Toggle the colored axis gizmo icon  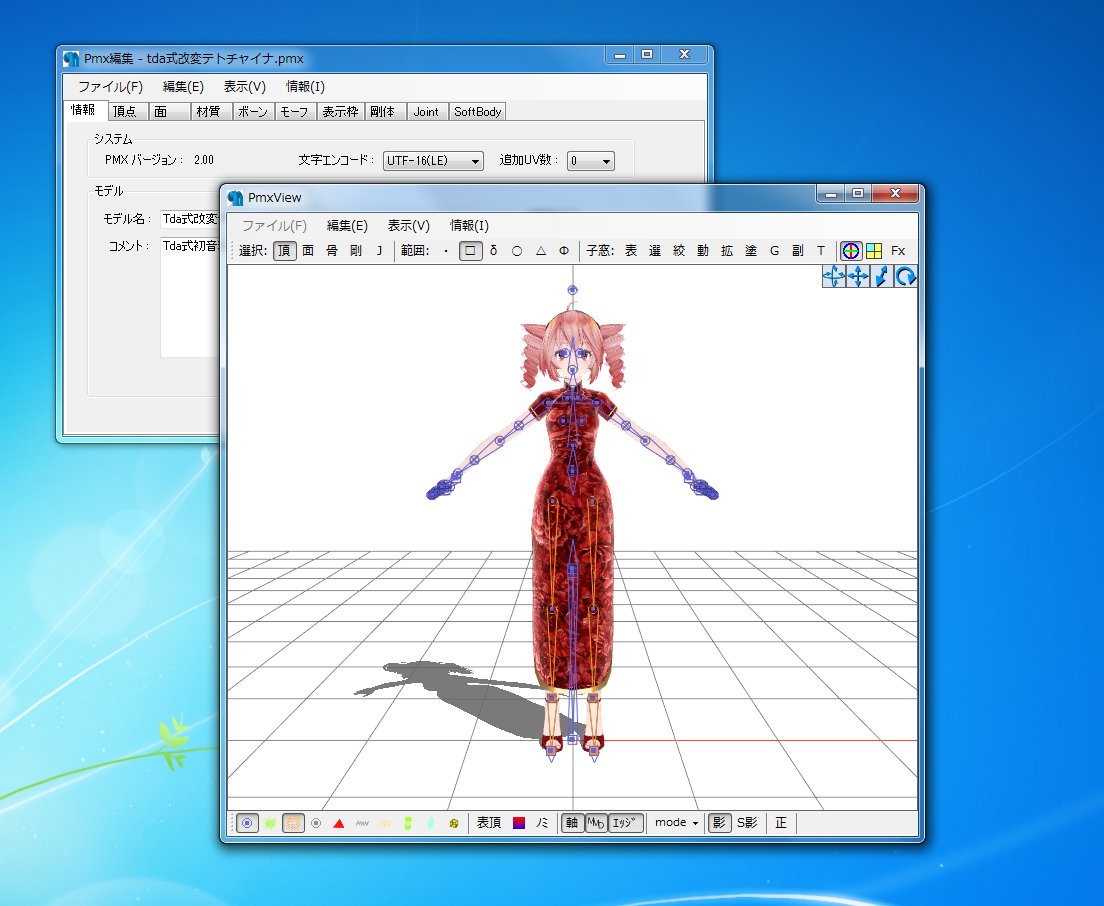[851, 251]
